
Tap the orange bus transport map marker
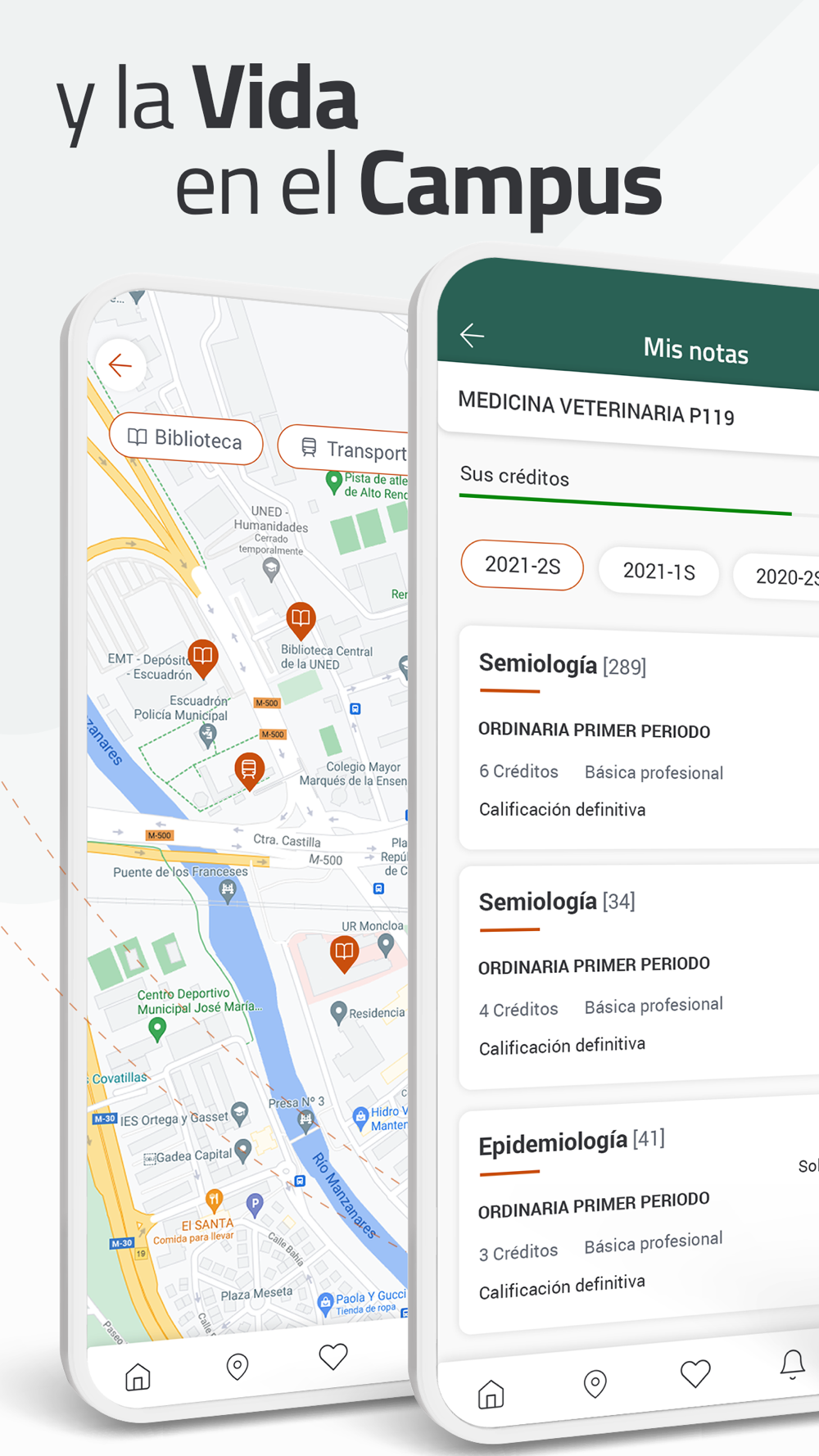coord(249,770)
